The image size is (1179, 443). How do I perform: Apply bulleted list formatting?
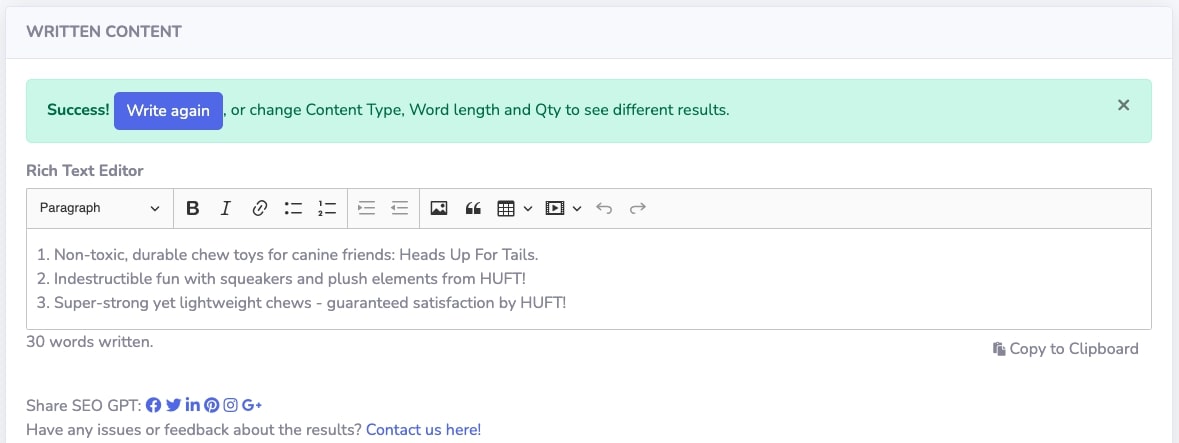[293, 208]
